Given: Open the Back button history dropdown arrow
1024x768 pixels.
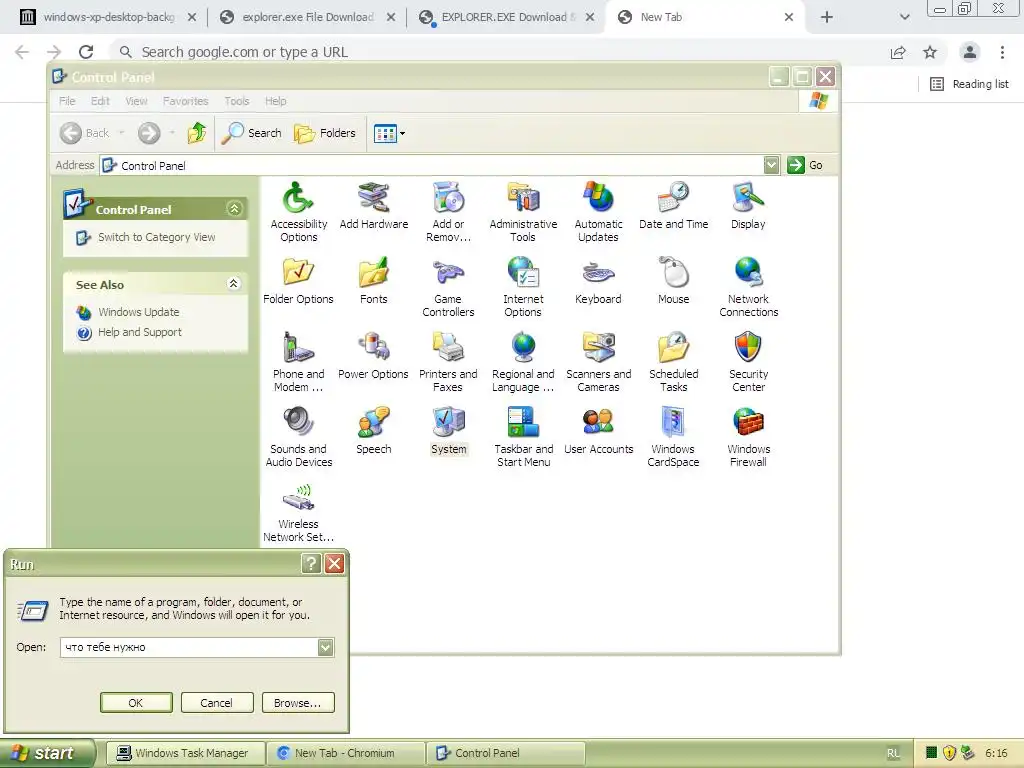Looking at the screenshot, I should pyautogui.click(x=121, y=133).
